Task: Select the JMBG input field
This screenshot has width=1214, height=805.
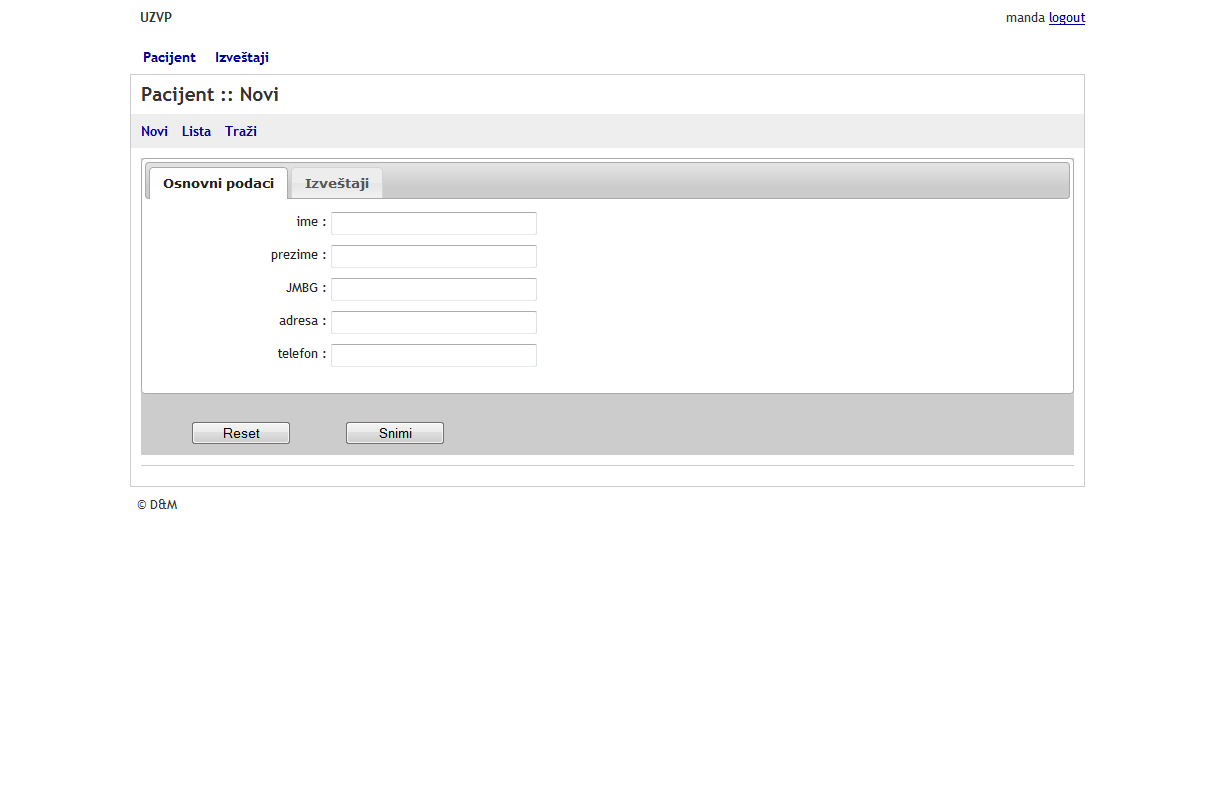Action: [x=433, y=289]
